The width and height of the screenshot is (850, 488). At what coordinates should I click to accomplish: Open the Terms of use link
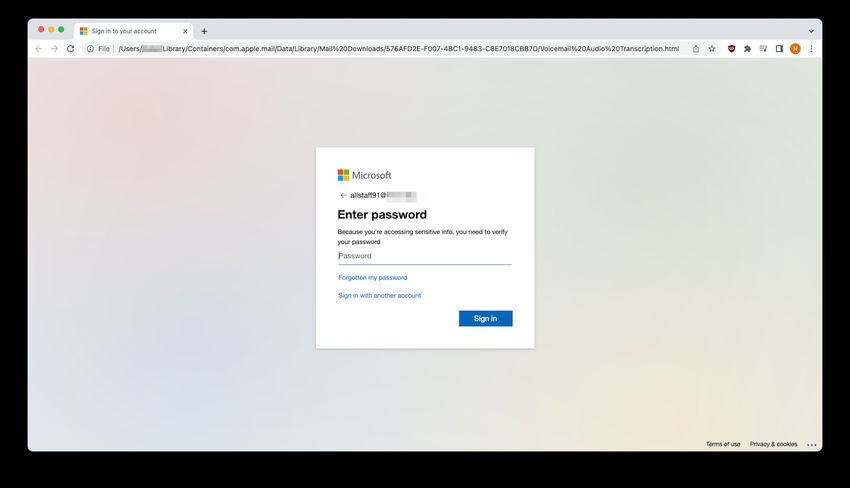click(723, 444)
